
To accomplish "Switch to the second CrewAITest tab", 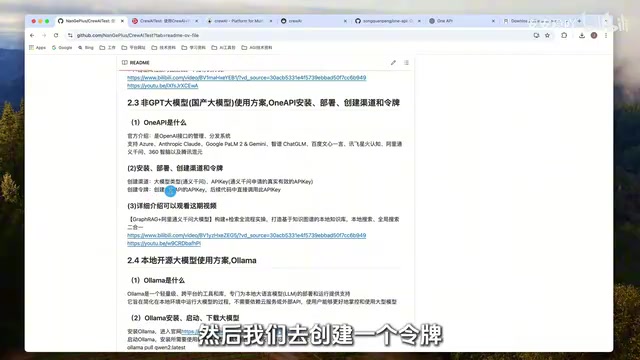I will [164, 21].
